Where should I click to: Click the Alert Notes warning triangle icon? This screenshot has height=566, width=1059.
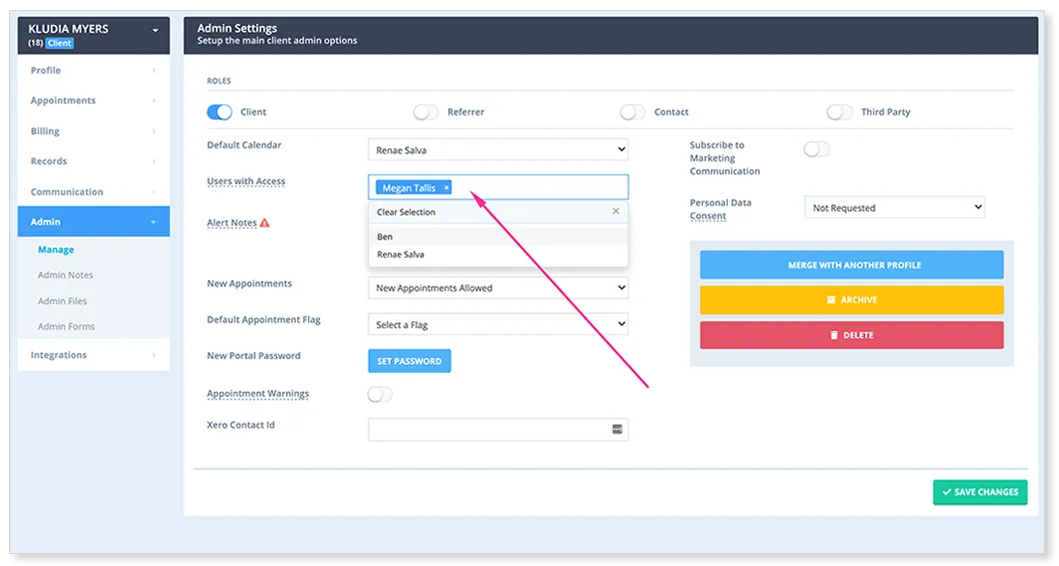(x=265, y=223)
